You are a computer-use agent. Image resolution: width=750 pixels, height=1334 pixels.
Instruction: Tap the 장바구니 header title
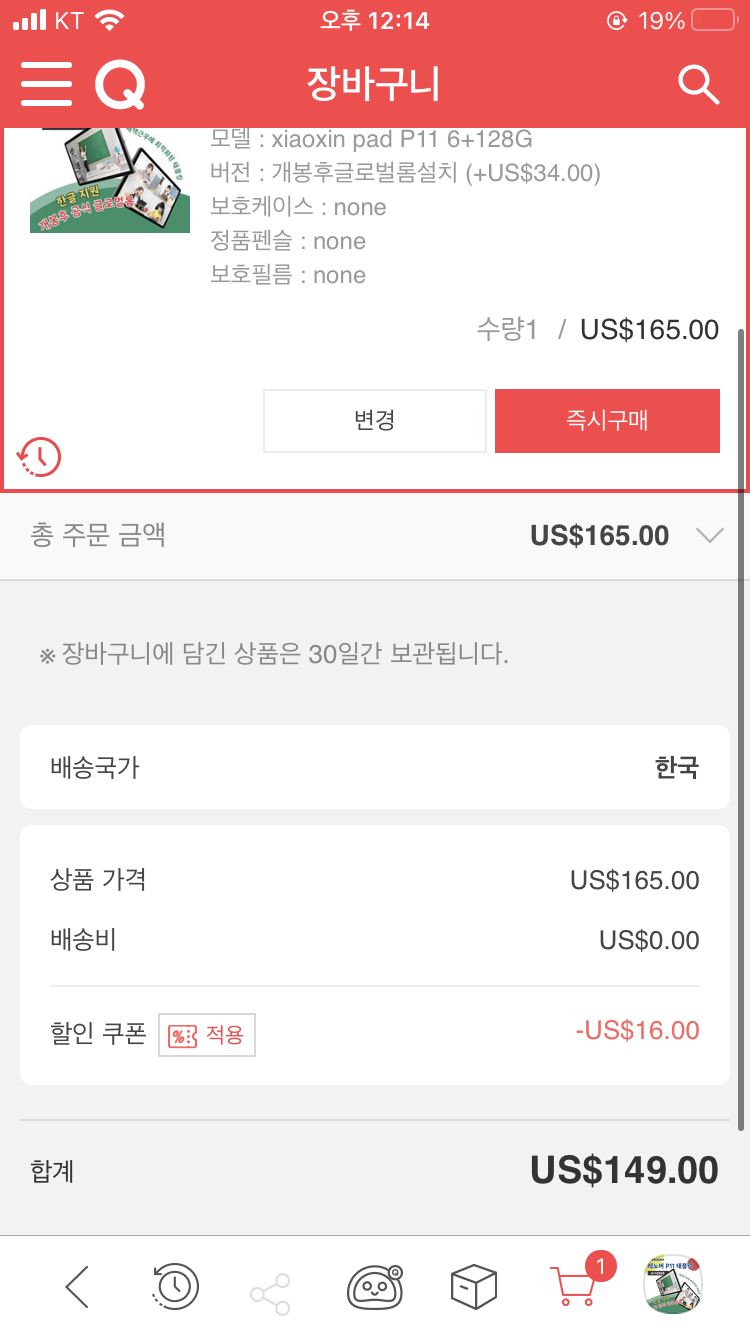pos(373,85)
